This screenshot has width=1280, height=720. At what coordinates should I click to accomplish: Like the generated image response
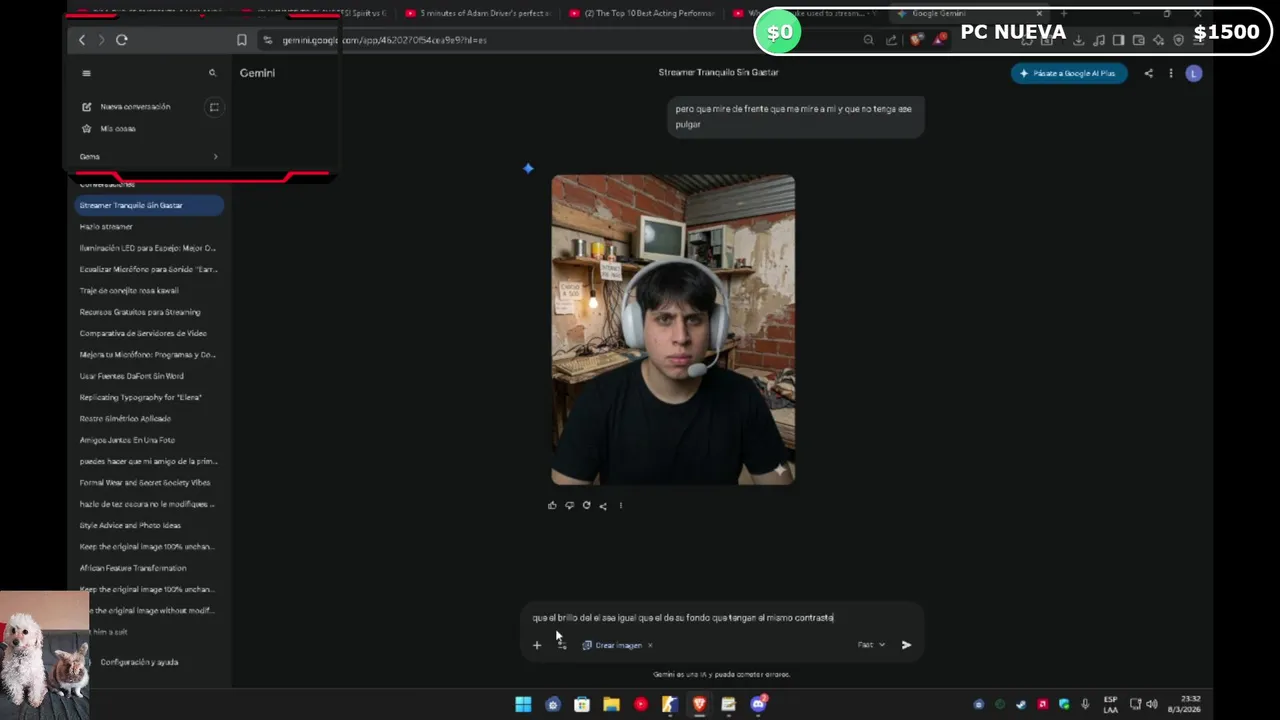[x=552, y=505]
